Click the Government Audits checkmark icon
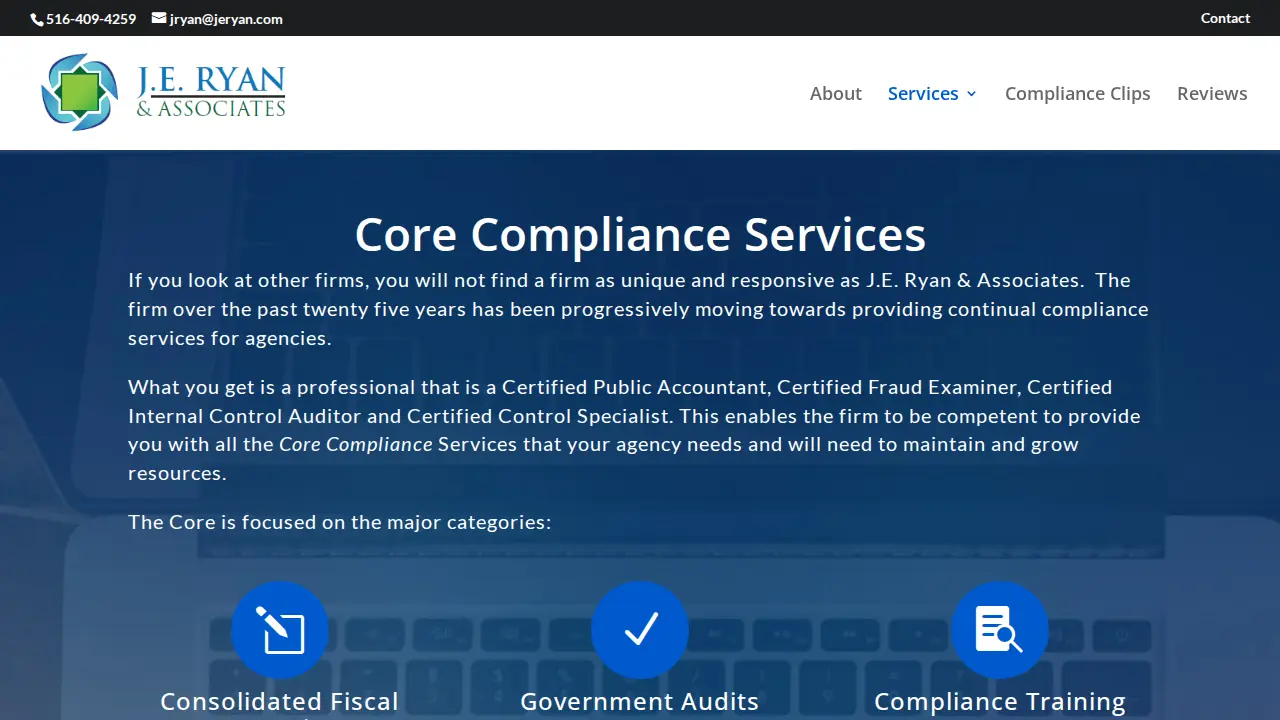 pos(640,630)
